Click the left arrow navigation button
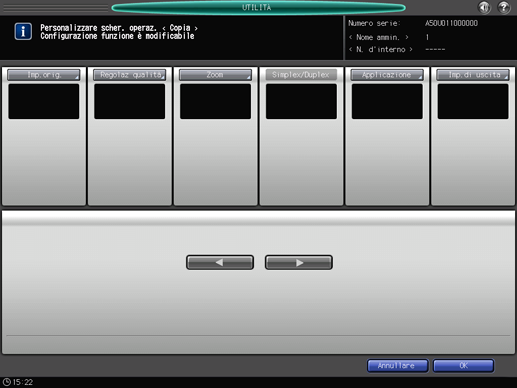Viewport: 517px width, 388px height. [x=220, y=262]
